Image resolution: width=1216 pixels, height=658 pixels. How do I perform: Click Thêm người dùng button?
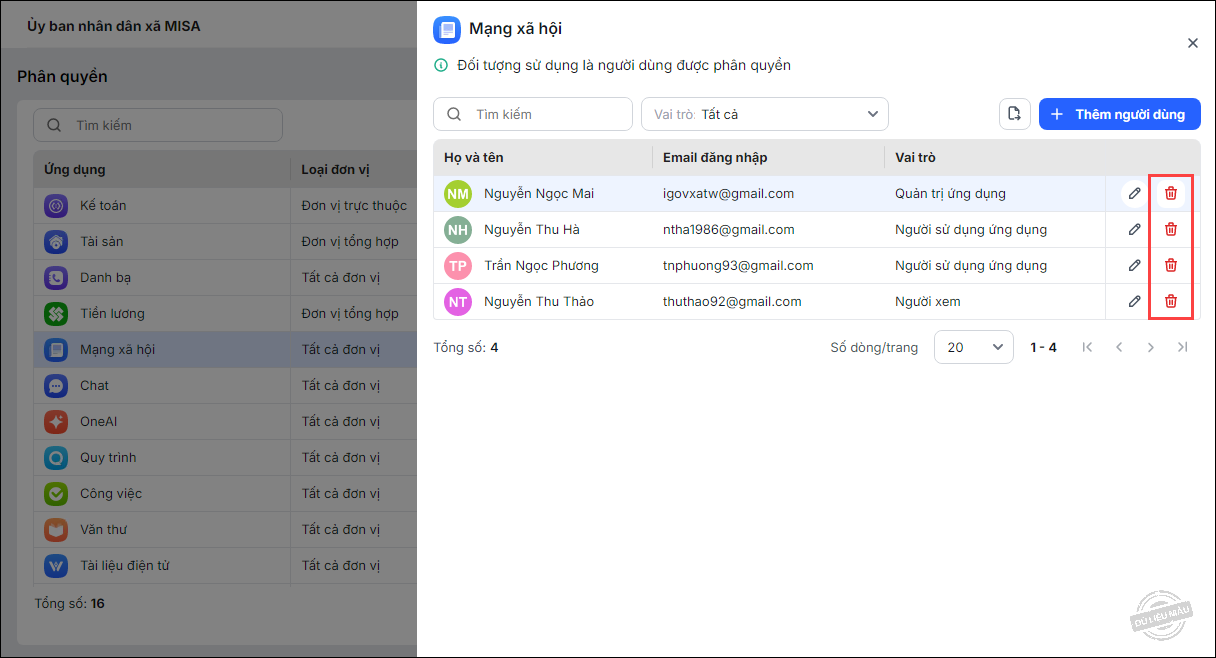[x=1119, y=114]
